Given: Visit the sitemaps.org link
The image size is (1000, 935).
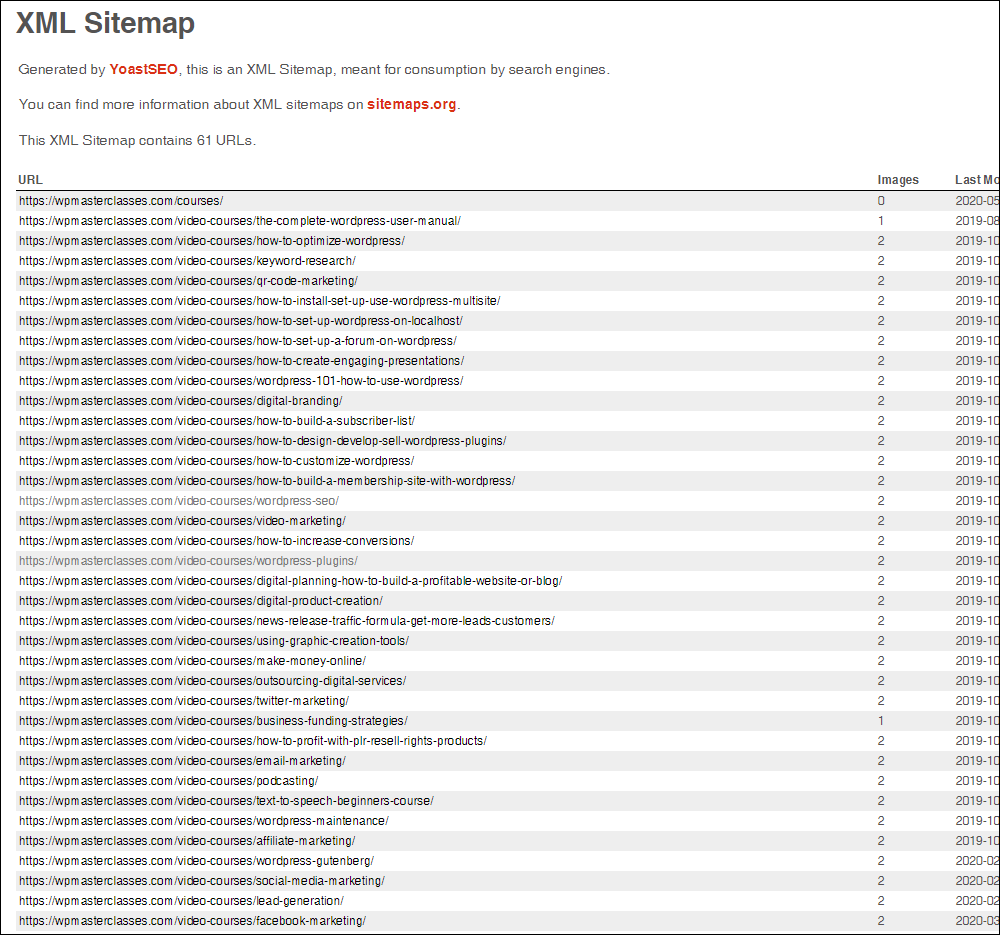Looking at the screenshot, I should click(x=411, y=105).
